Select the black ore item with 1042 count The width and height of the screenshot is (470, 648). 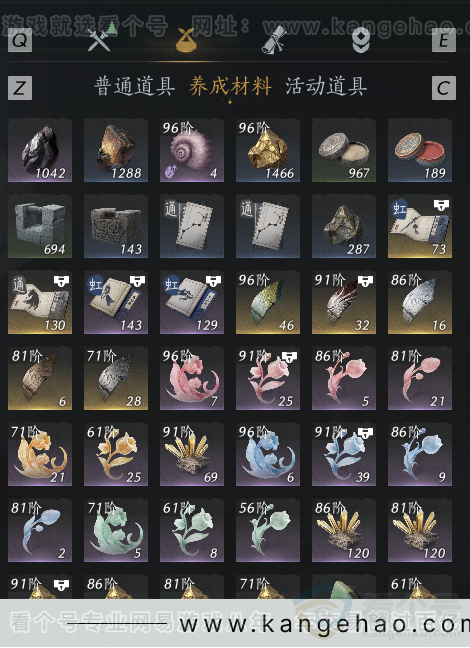(40, 150)
